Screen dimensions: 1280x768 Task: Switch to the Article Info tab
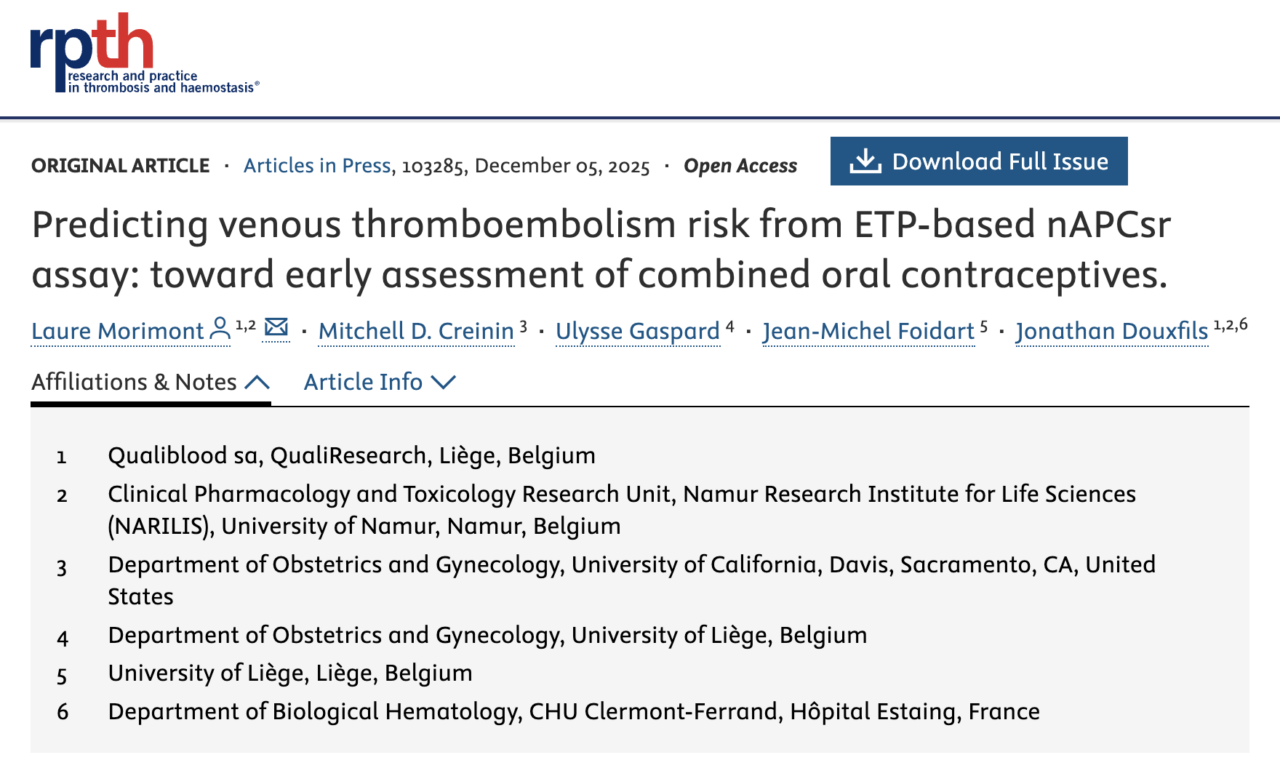[x=363, y=382]
